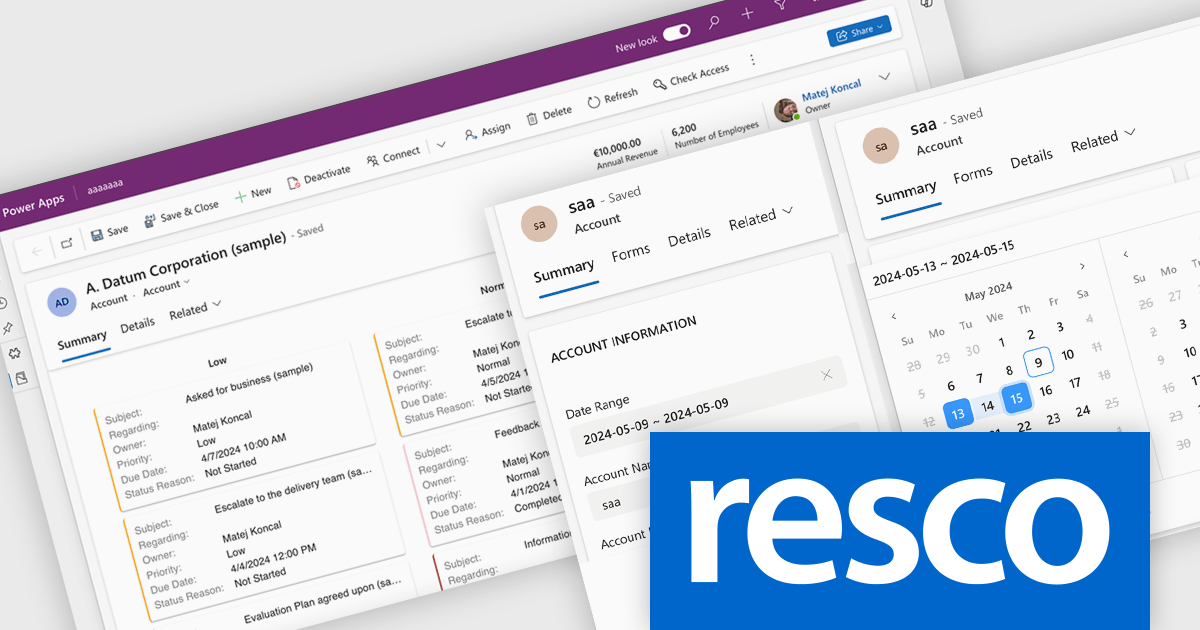Pick day 24 in the May 2024 calendar
The image size is (1200, 630).
click(x=1082, y=410)
